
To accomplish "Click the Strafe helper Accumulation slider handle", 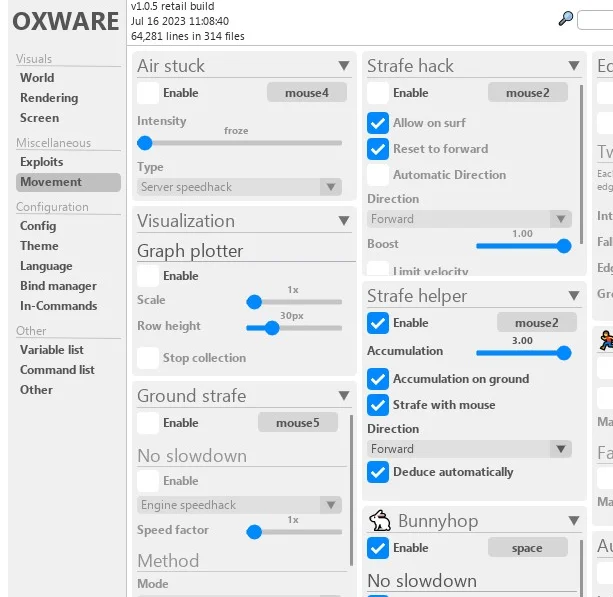I will (563, 352).
